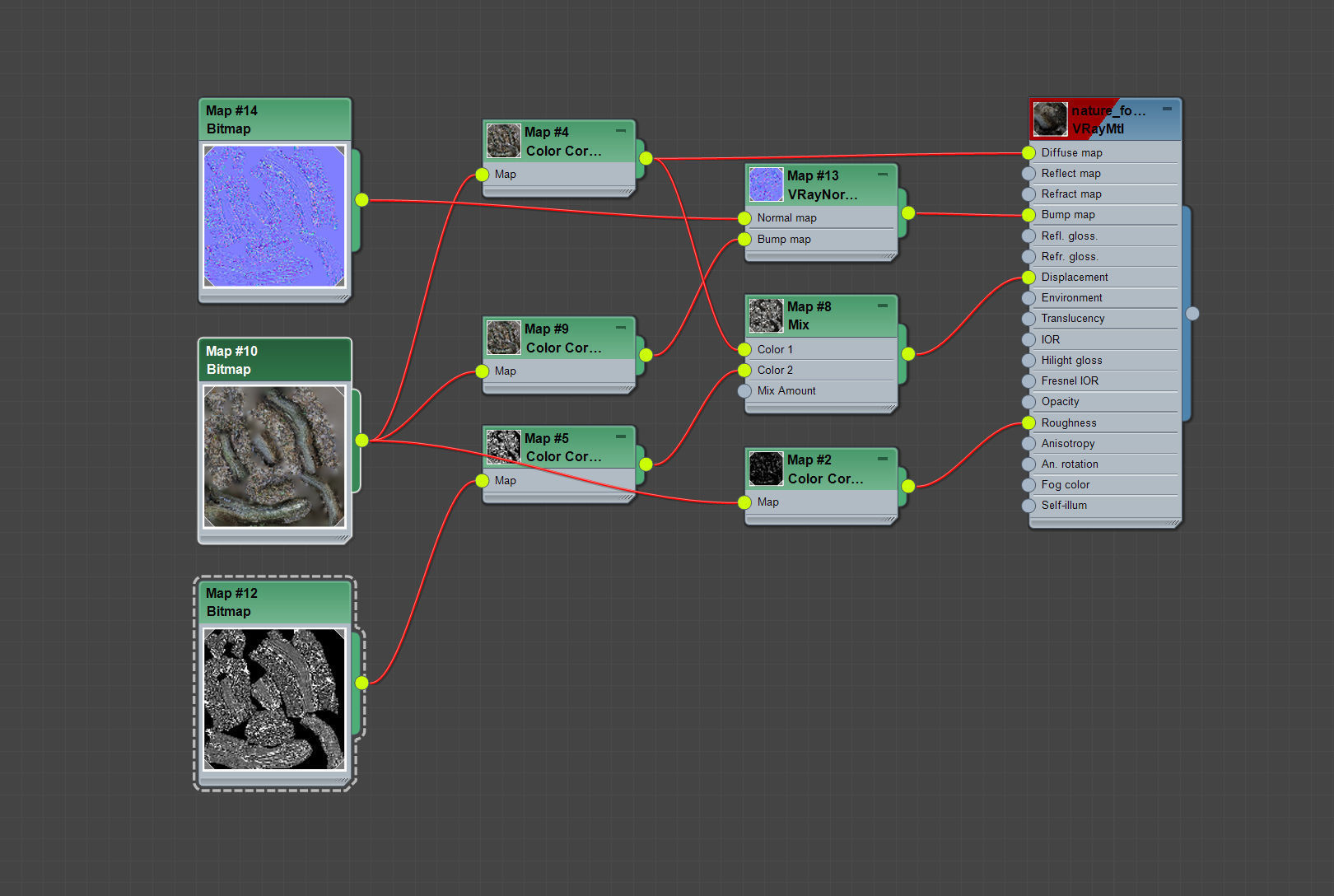Click the Map #9 Color Correction preview icon

pos(503,338)
